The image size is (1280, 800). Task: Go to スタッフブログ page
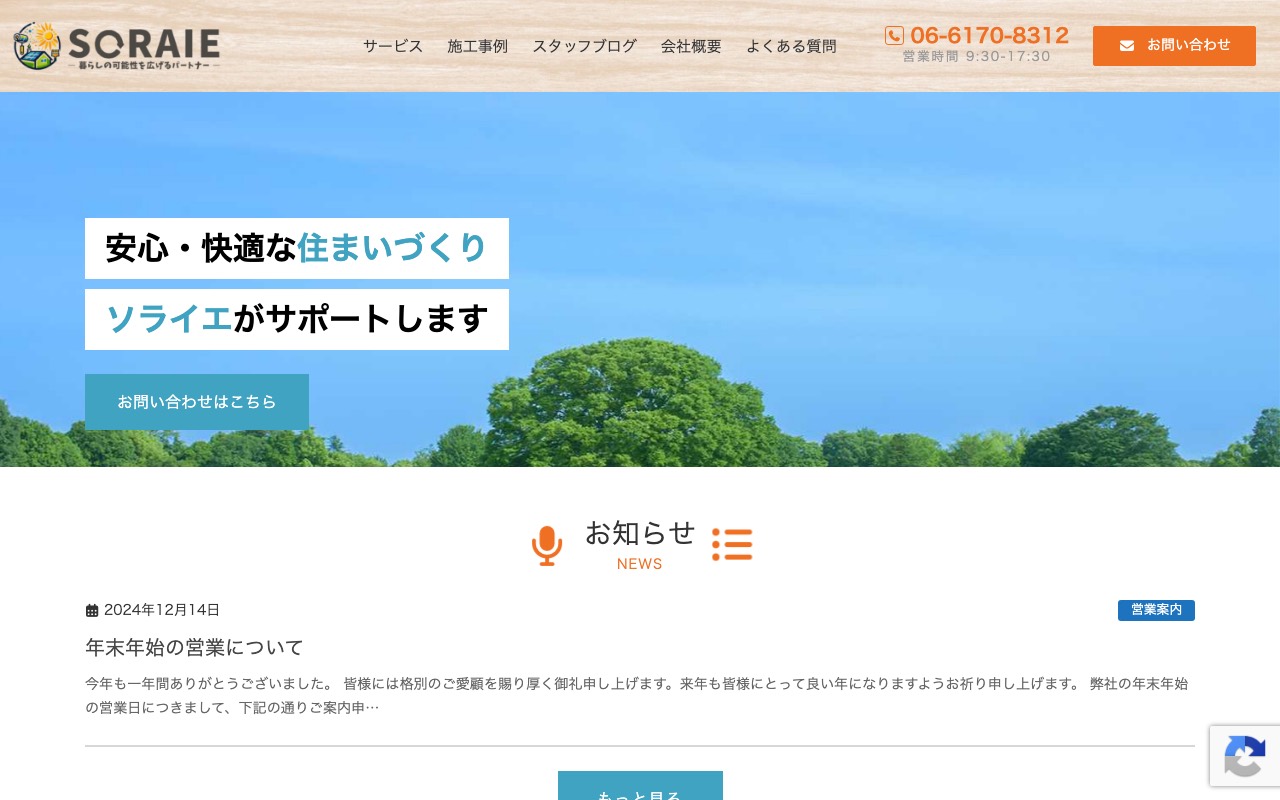(x=584, y=46)
